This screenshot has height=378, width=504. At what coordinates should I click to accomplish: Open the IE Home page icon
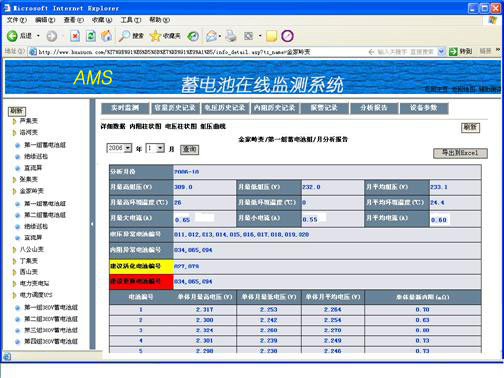pyautogui.click(x=106, y=36)
